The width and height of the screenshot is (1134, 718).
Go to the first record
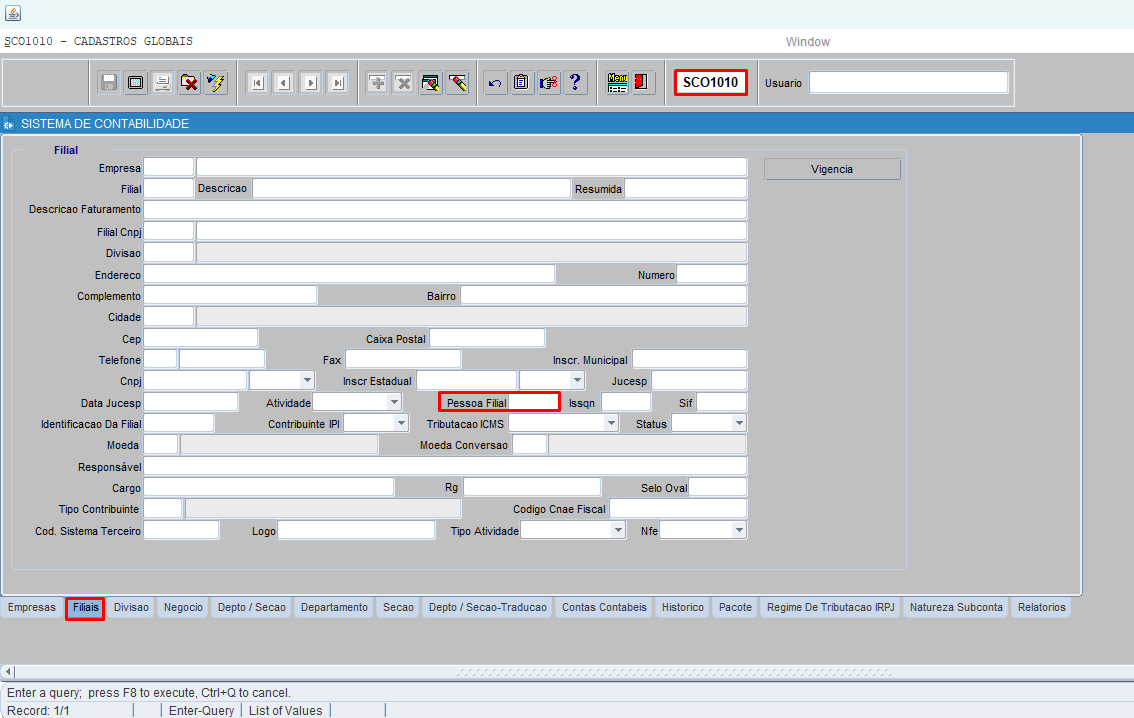[x=257, y=83]
